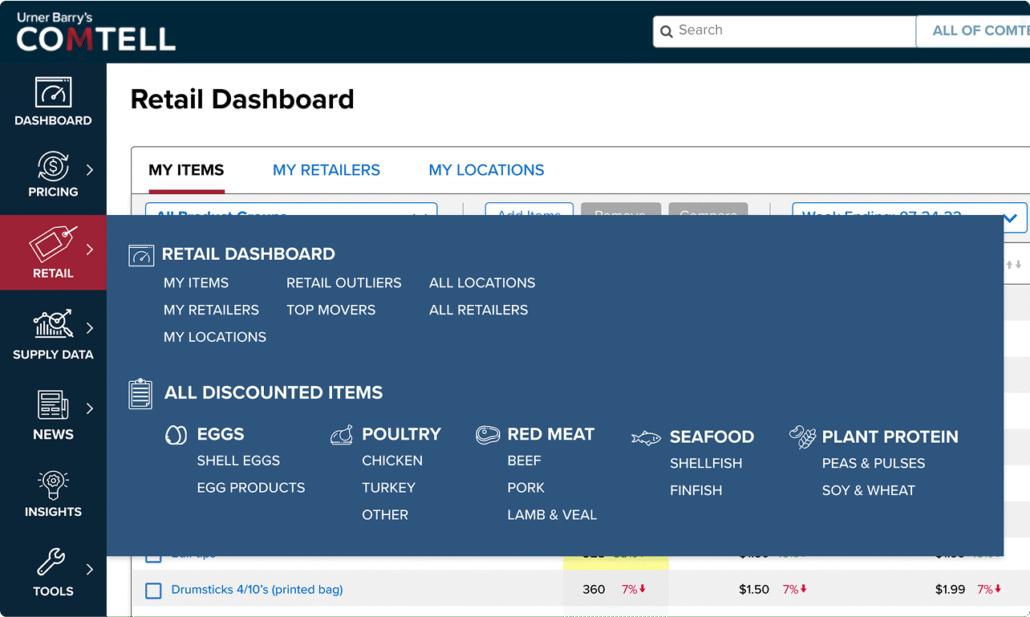Check the Drumsticks 4/10's row checkbox
Viewport: 1030px width, 617px height.
coord(153,590)
